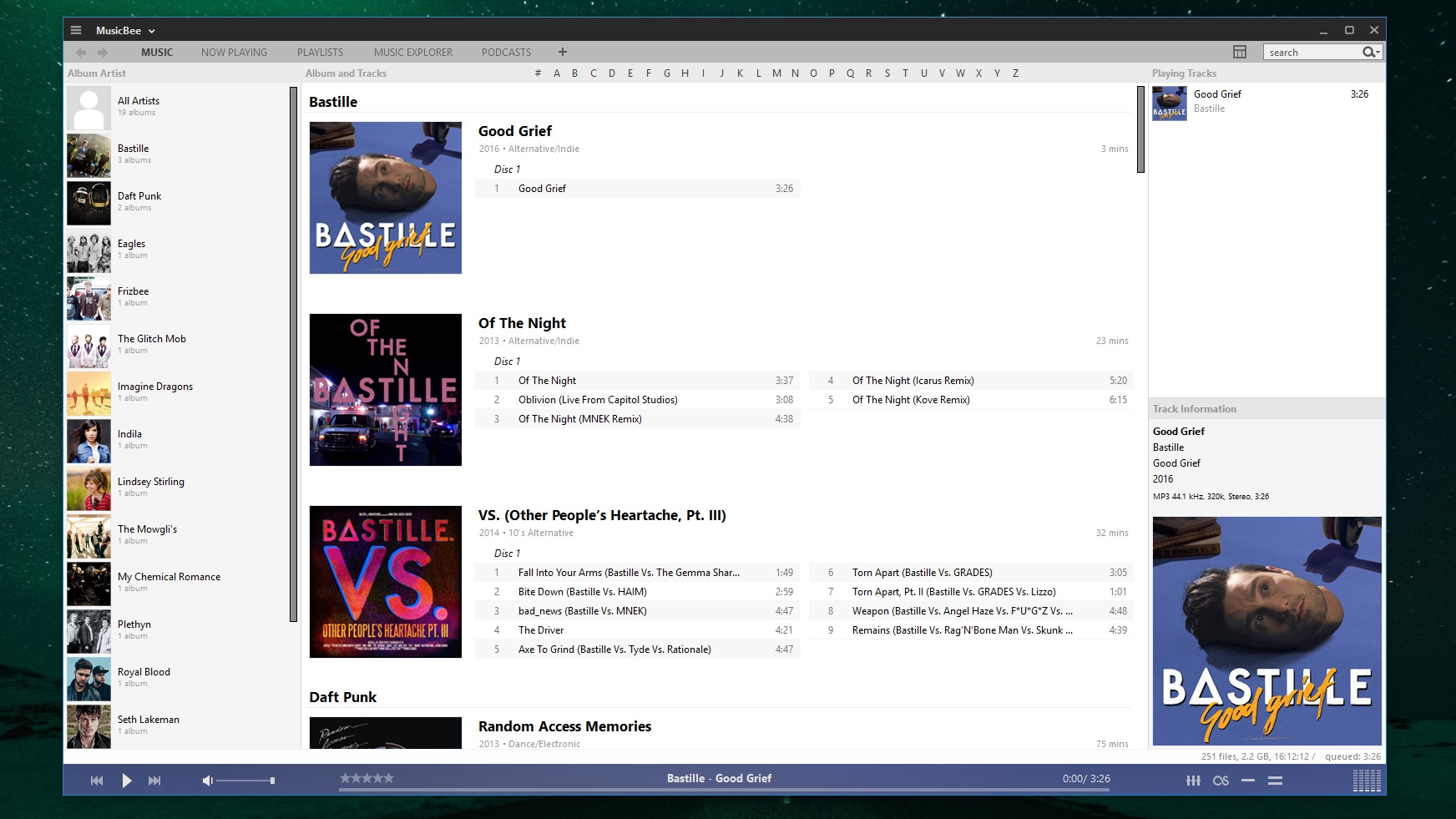Viewport: 1456px width, 819px height.
Task: Click the Album and Tracks panel header
Action: click(346, 73)
